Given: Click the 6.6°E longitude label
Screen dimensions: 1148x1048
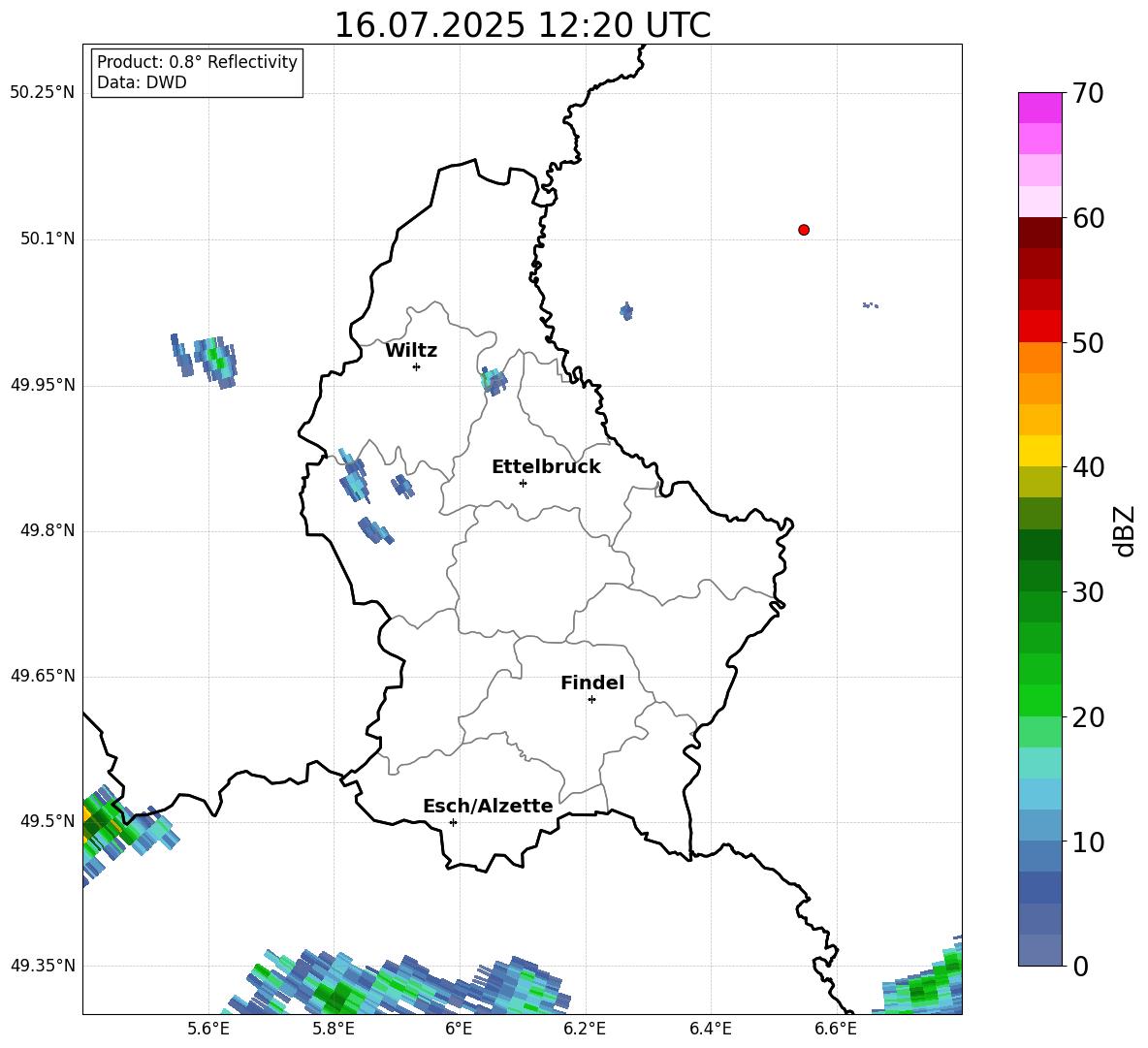Looking at the screenshot, I should pos(836,1030).
